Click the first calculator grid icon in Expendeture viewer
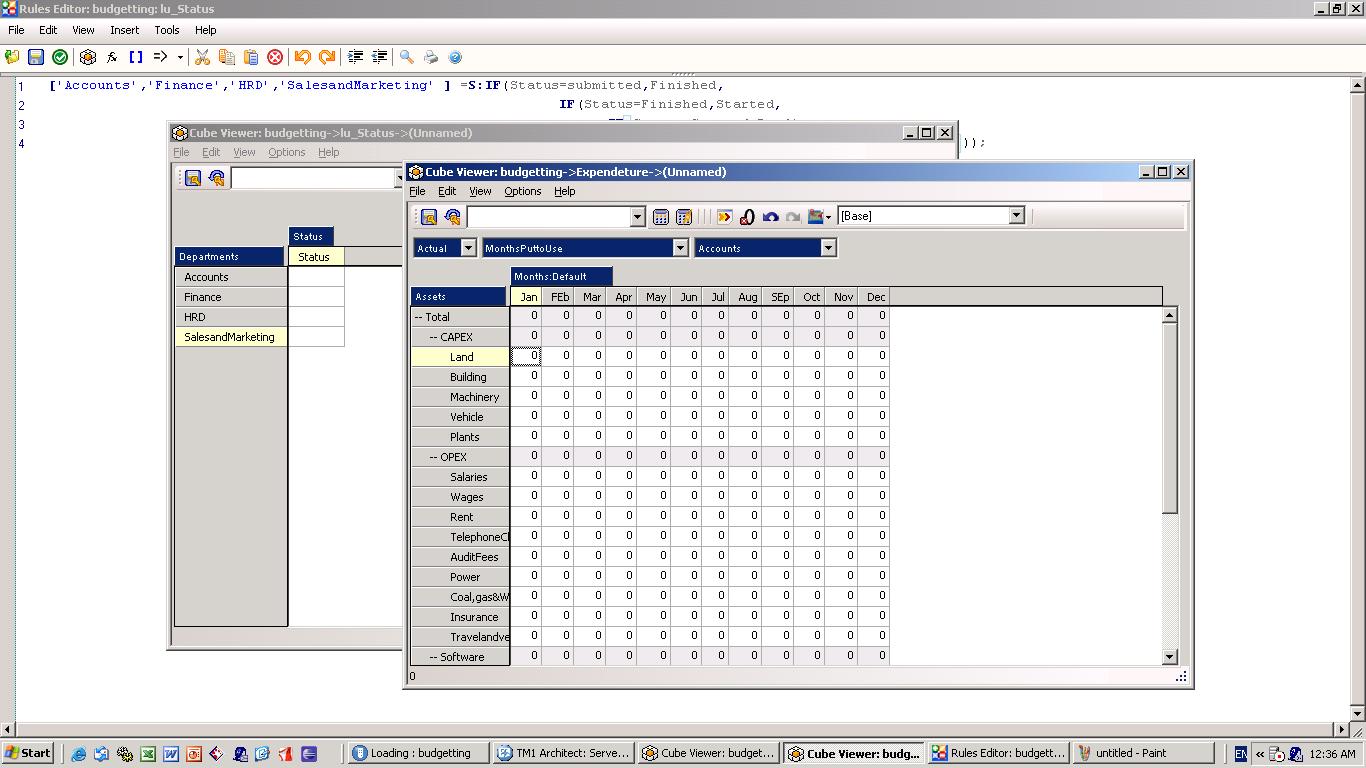The image size is (1366, 768). coord(660,217)
